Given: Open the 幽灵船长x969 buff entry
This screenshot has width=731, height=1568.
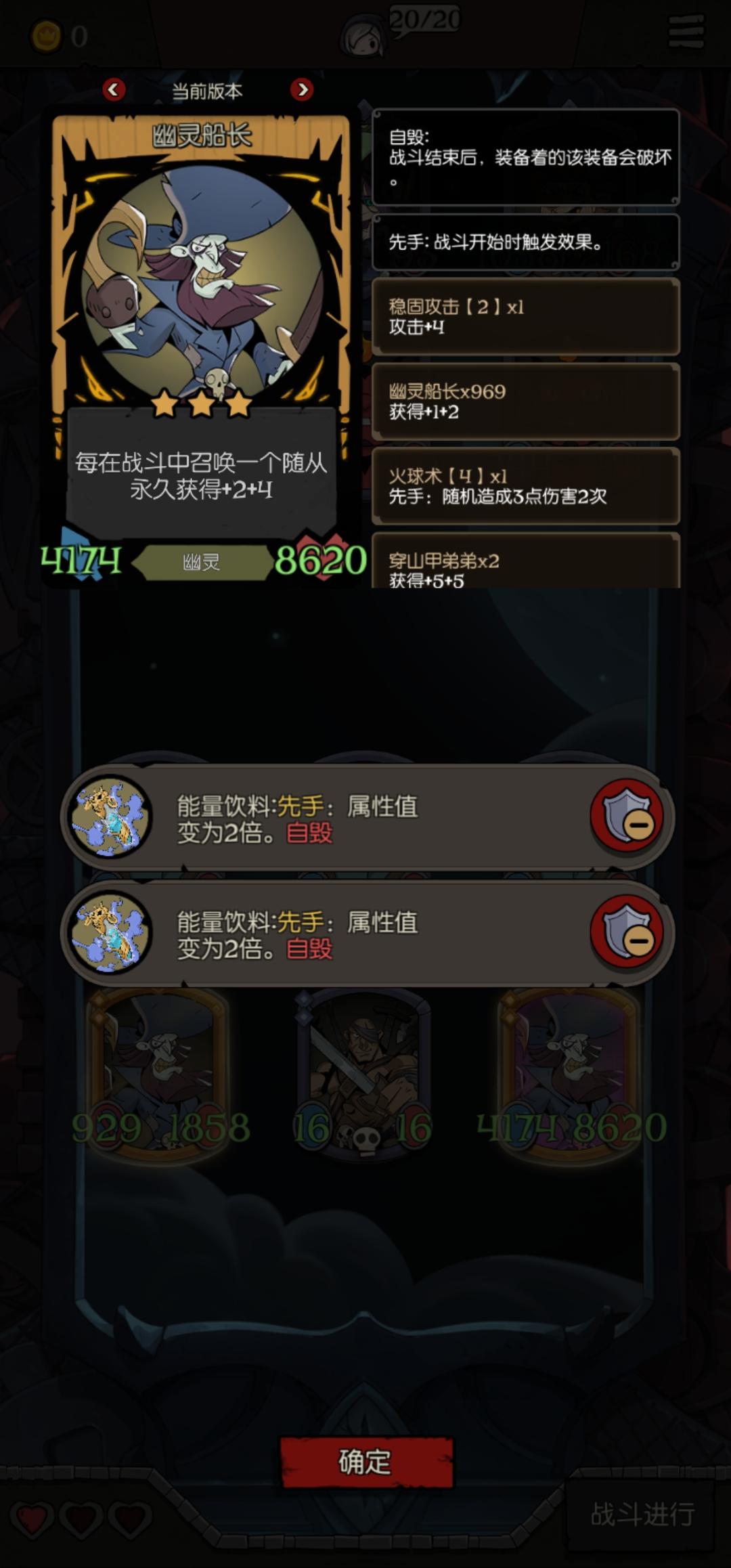Looking at the screenshot, I should click(525, 401).
